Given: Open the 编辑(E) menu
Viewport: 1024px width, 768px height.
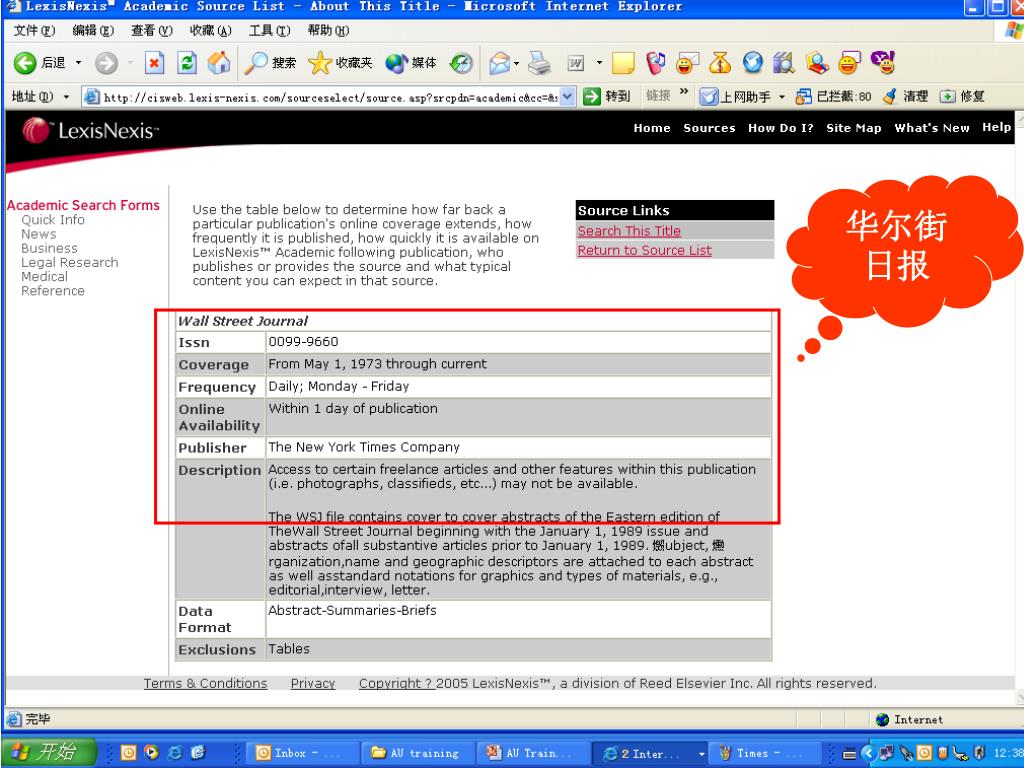Looking at the screenshot, I should pyautogui.click(x=93, y=30).
